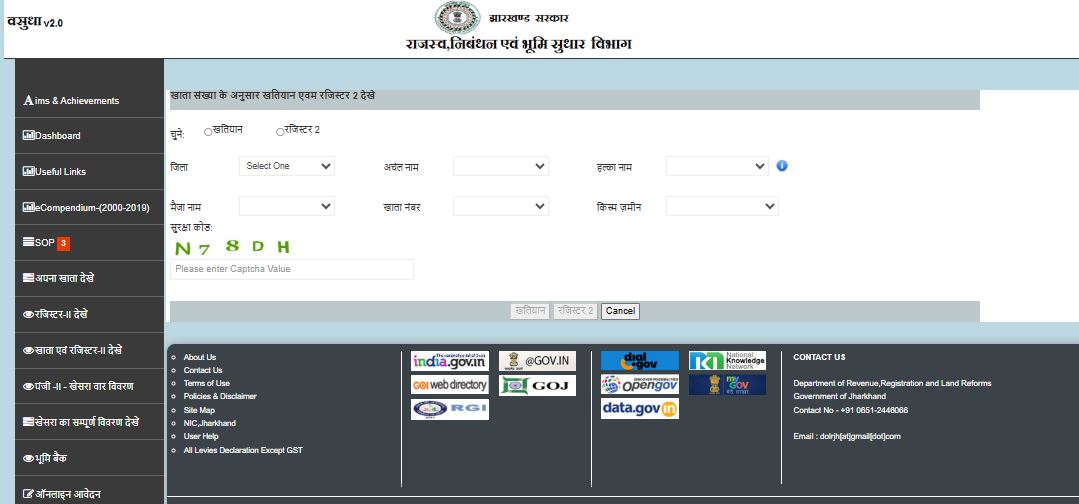Open the Site Map link
1079x504 pixels.
199,410
